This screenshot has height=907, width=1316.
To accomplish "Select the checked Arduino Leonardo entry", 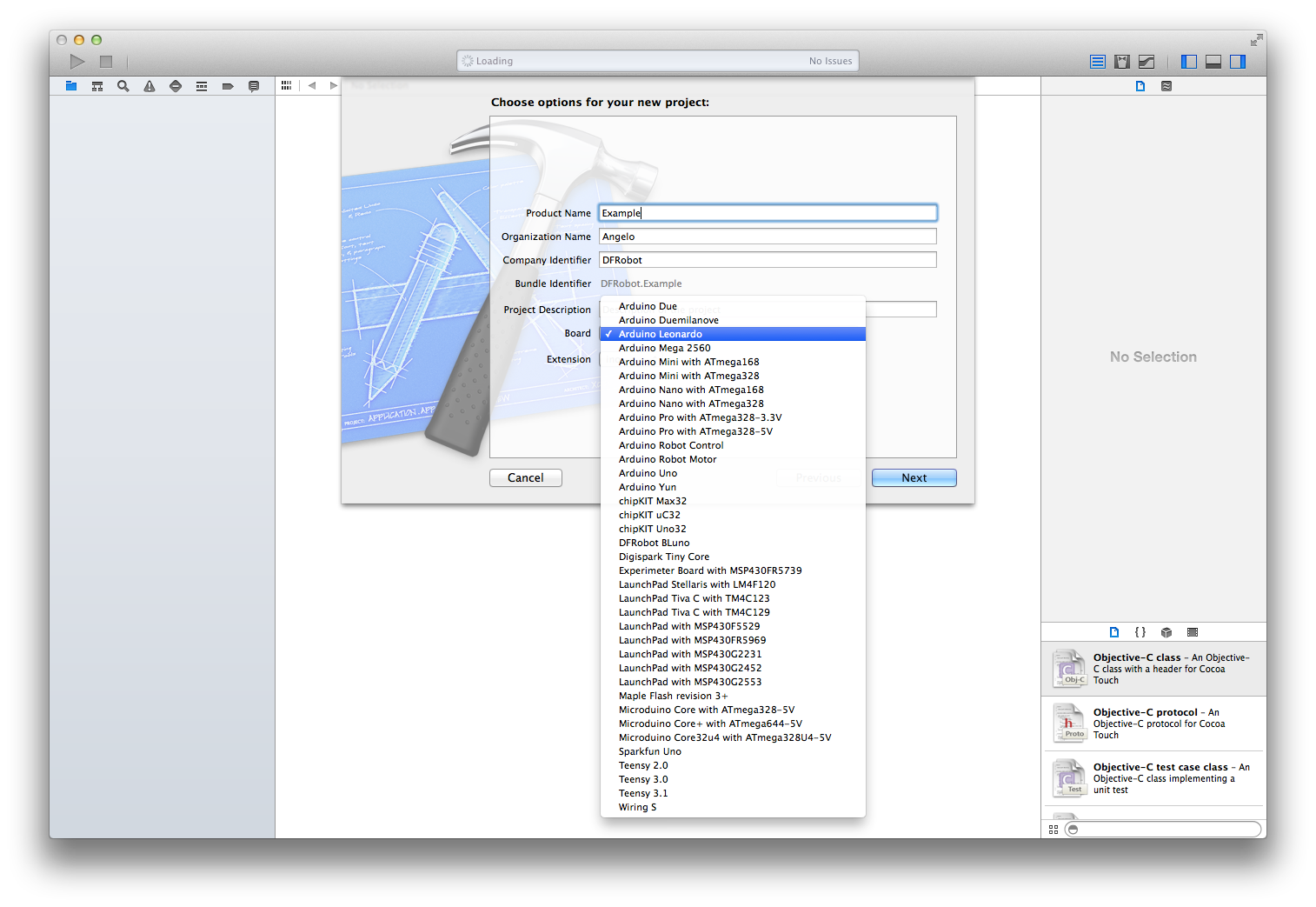I will tap(733, 334).
